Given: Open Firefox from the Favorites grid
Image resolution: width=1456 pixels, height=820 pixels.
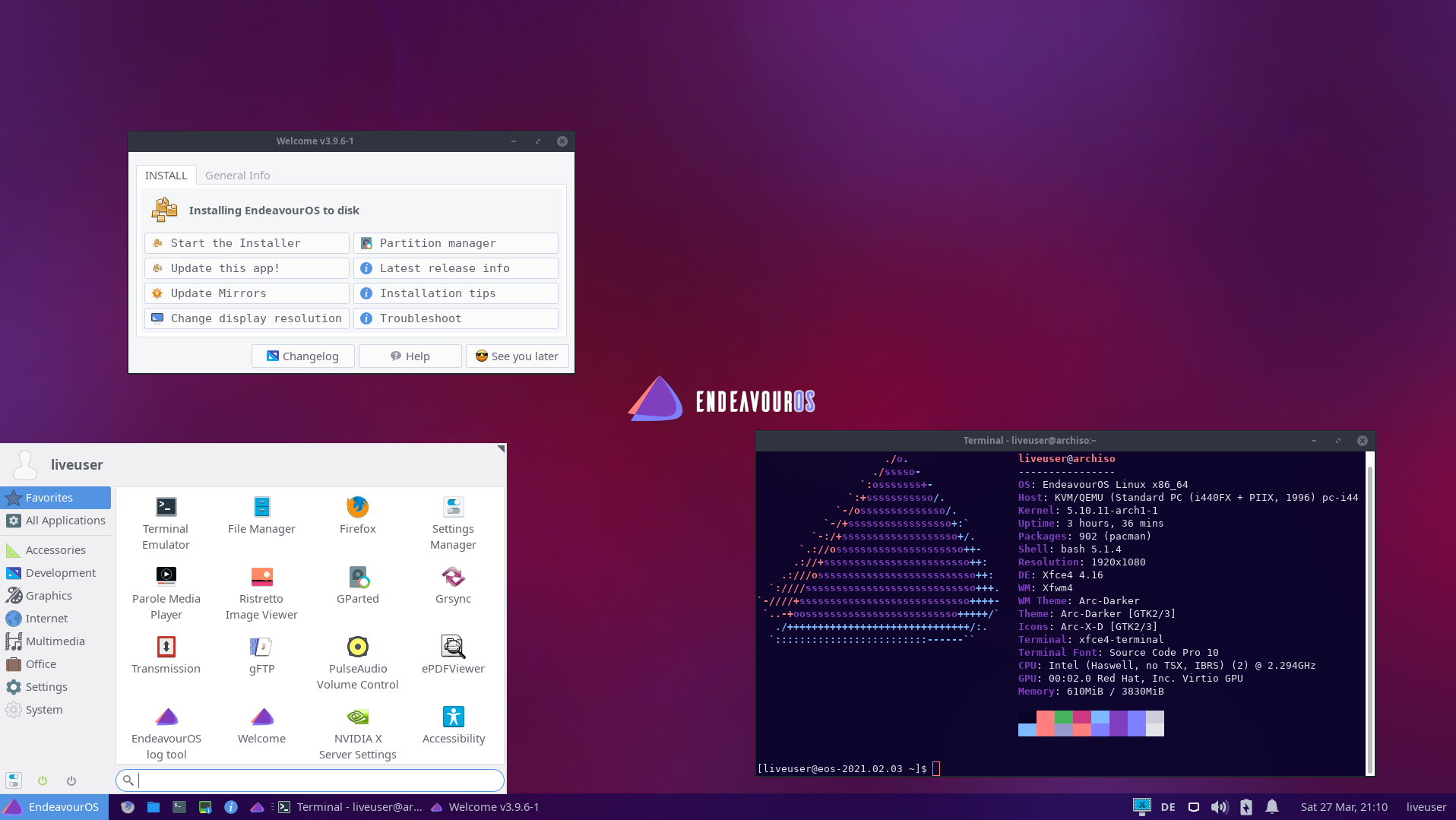Looking at the screenshot, I should click(357, 516).
